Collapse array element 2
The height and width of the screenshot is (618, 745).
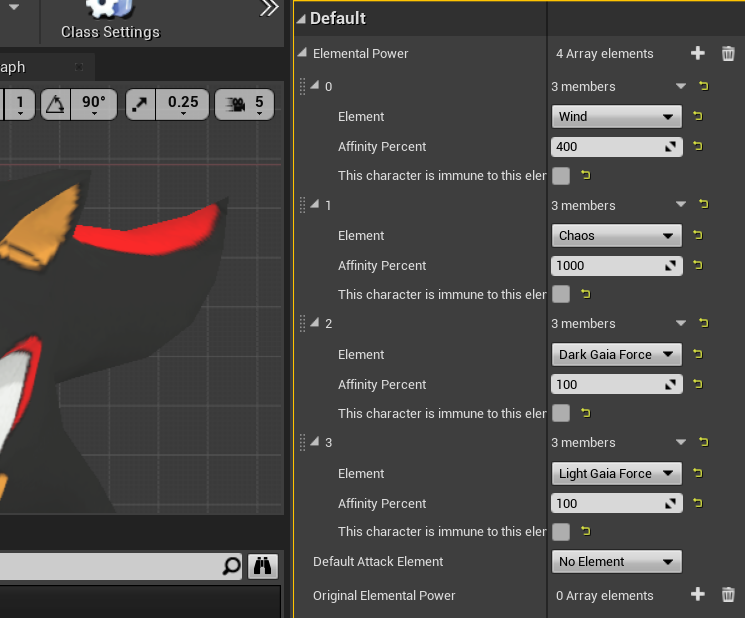[315, 323]
